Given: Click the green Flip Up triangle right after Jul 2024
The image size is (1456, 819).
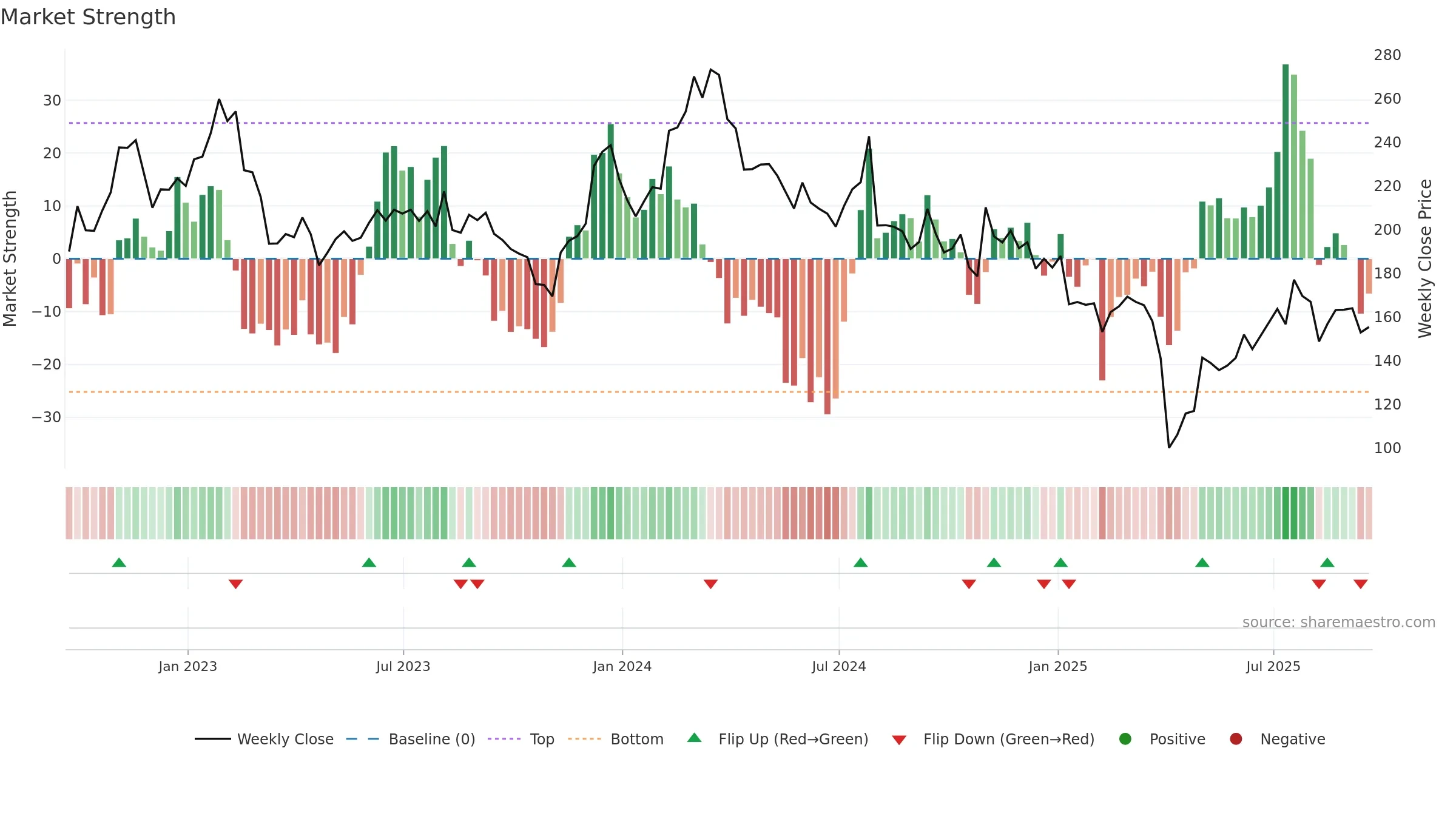Looking at the screenshot, I should click(860, 563).
